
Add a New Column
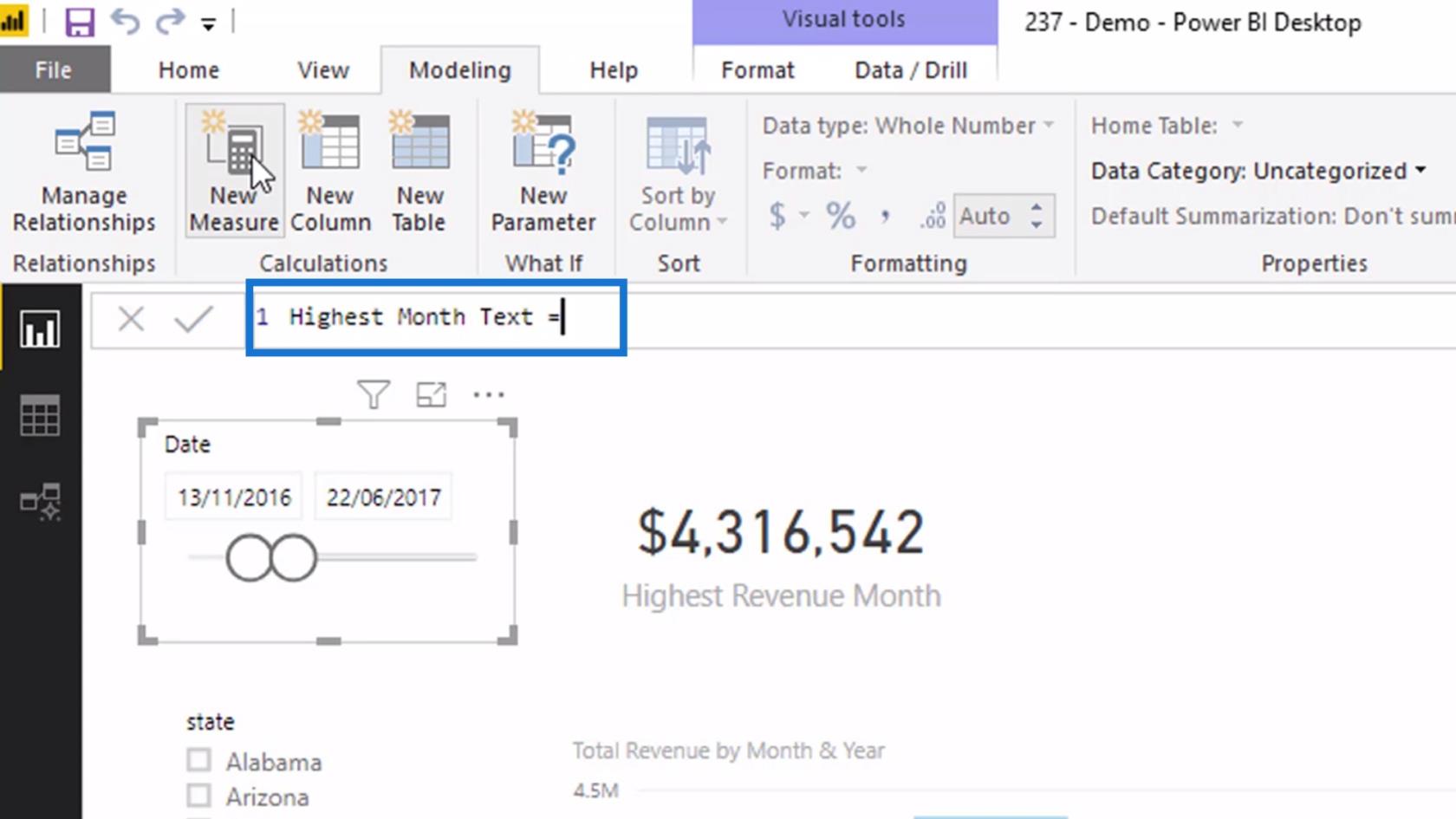pos(330,172)
